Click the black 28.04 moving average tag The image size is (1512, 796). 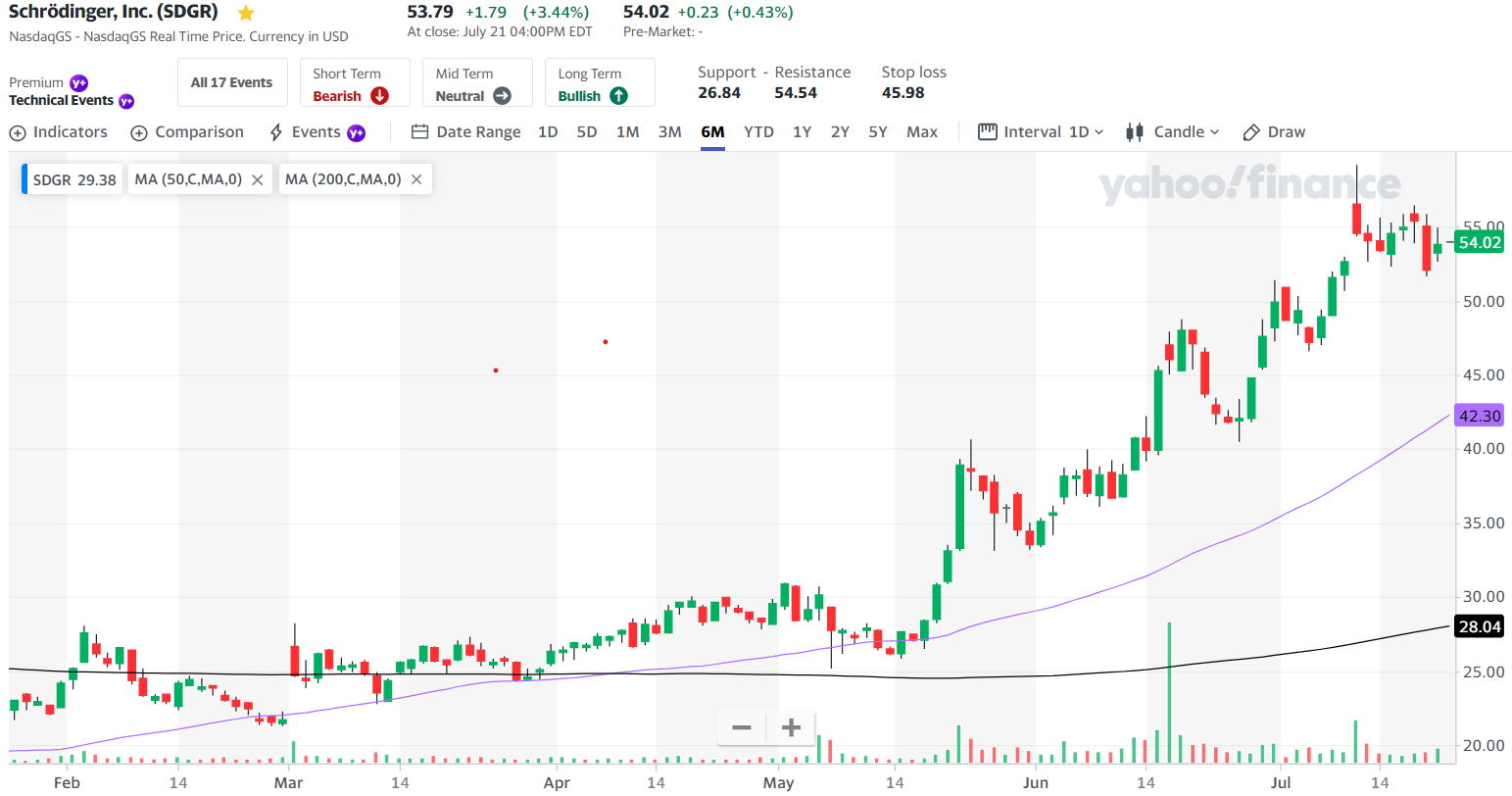coord(1479,626)
